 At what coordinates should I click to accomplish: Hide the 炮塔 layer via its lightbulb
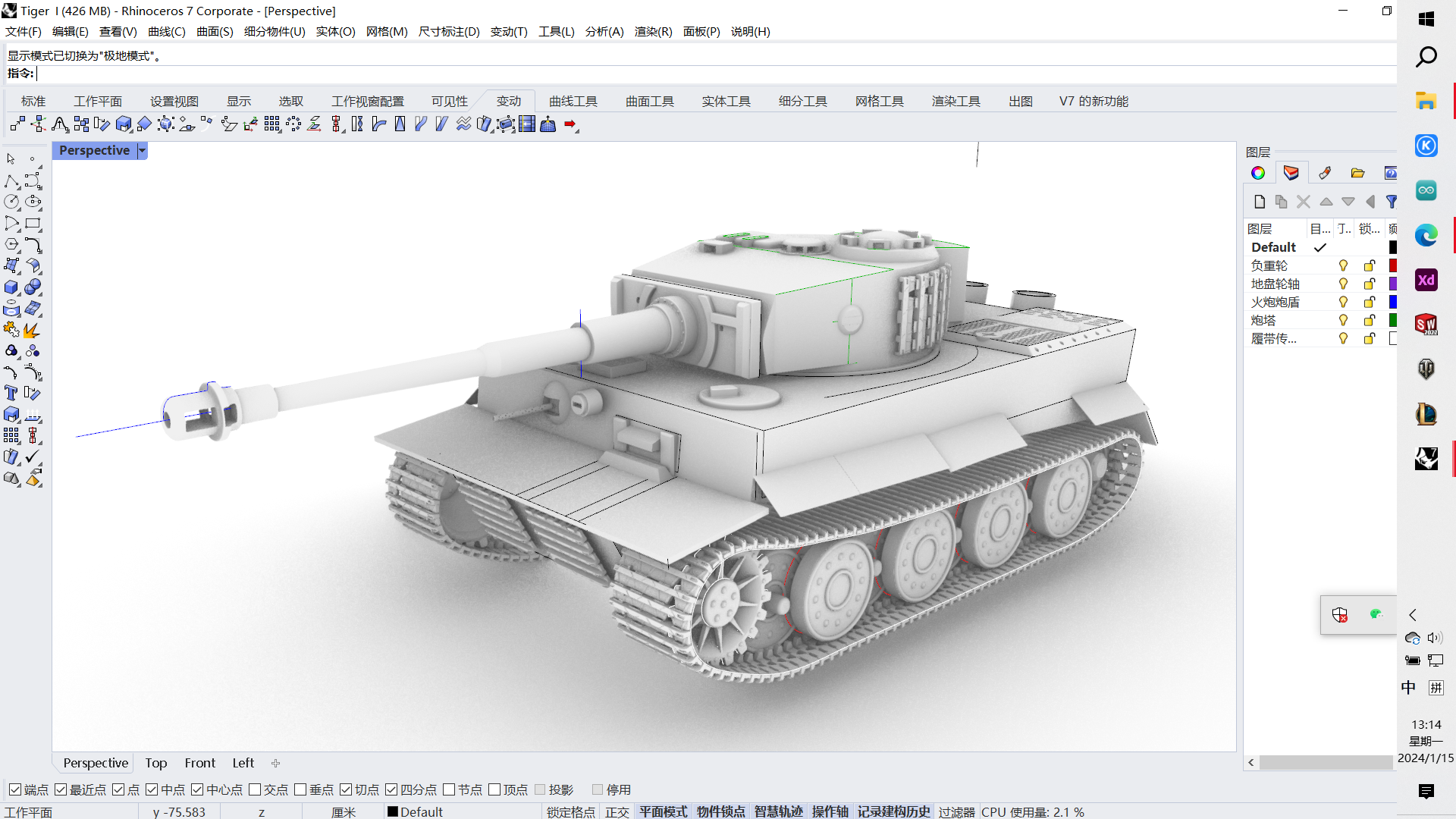tap(1343, 320)
